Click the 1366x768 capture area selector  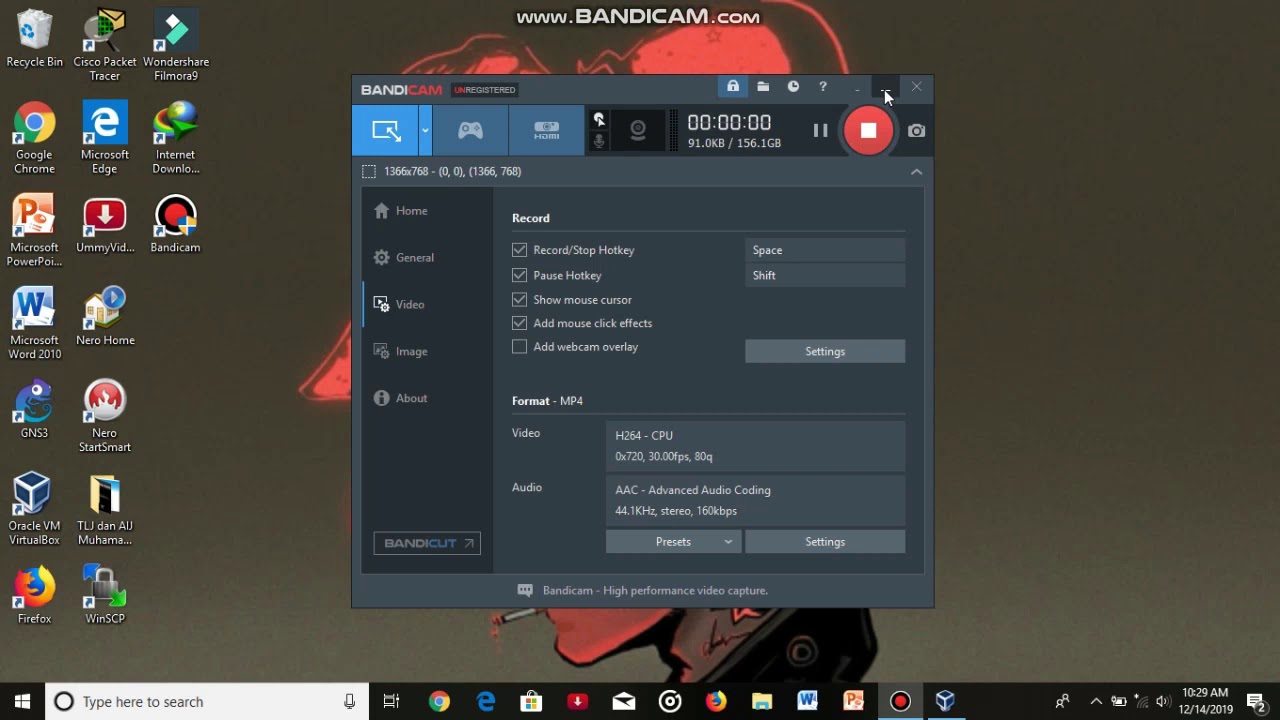coord(441,172)
